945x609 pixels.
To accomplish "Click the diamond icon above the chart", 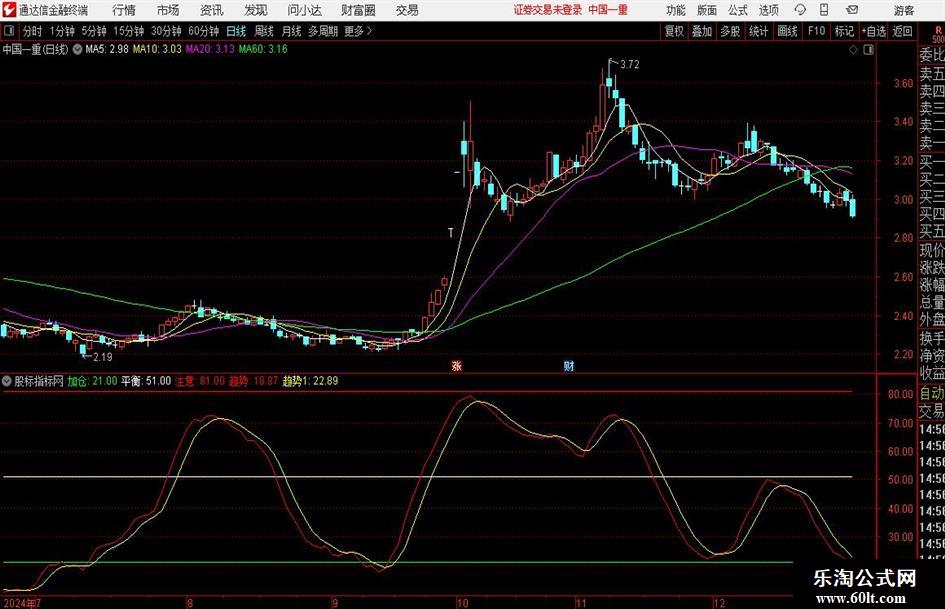I will click(x=853, y=50).
